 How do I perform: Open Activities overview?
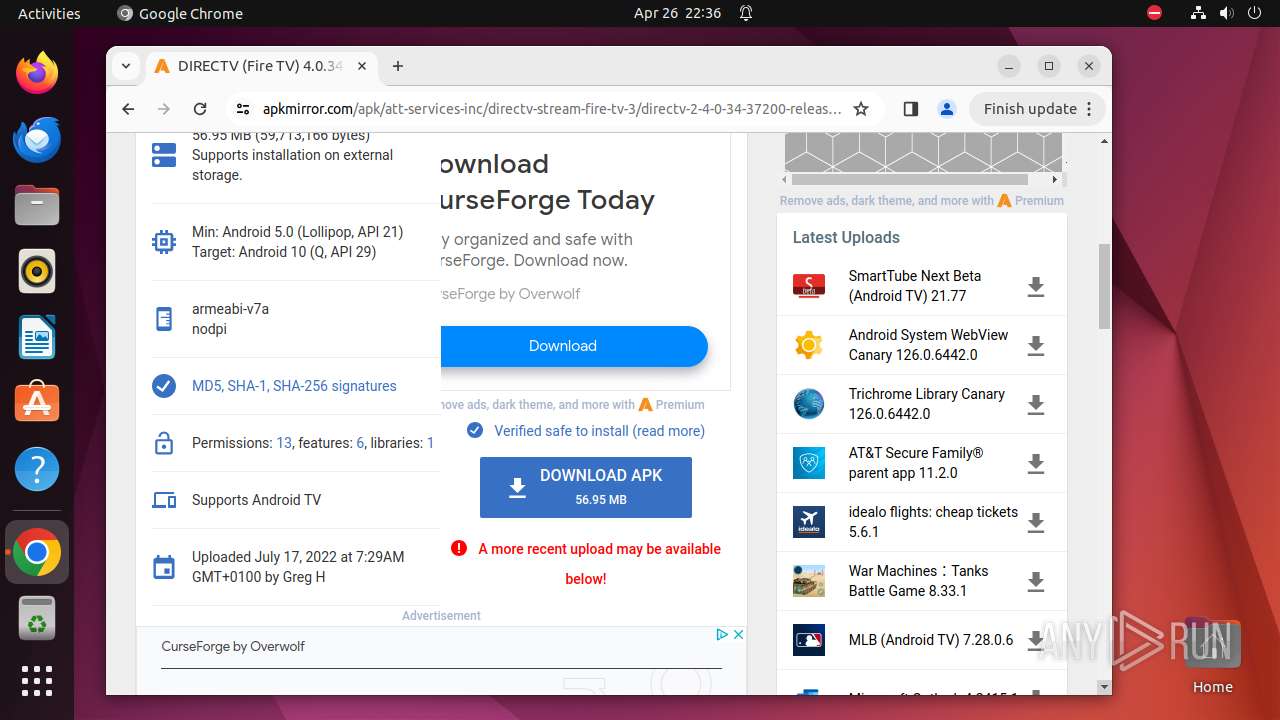point(49,13)
